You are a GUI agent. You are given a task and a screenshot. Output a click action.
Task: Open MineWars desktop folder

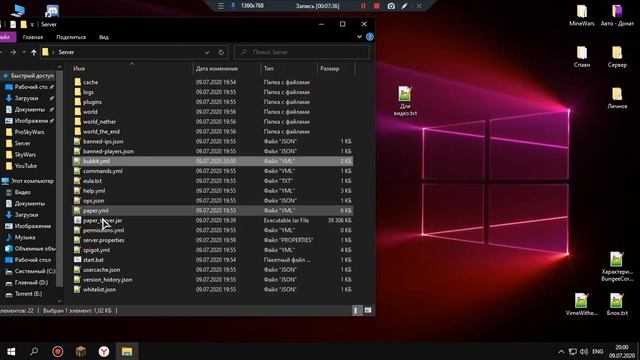[582, 16]
